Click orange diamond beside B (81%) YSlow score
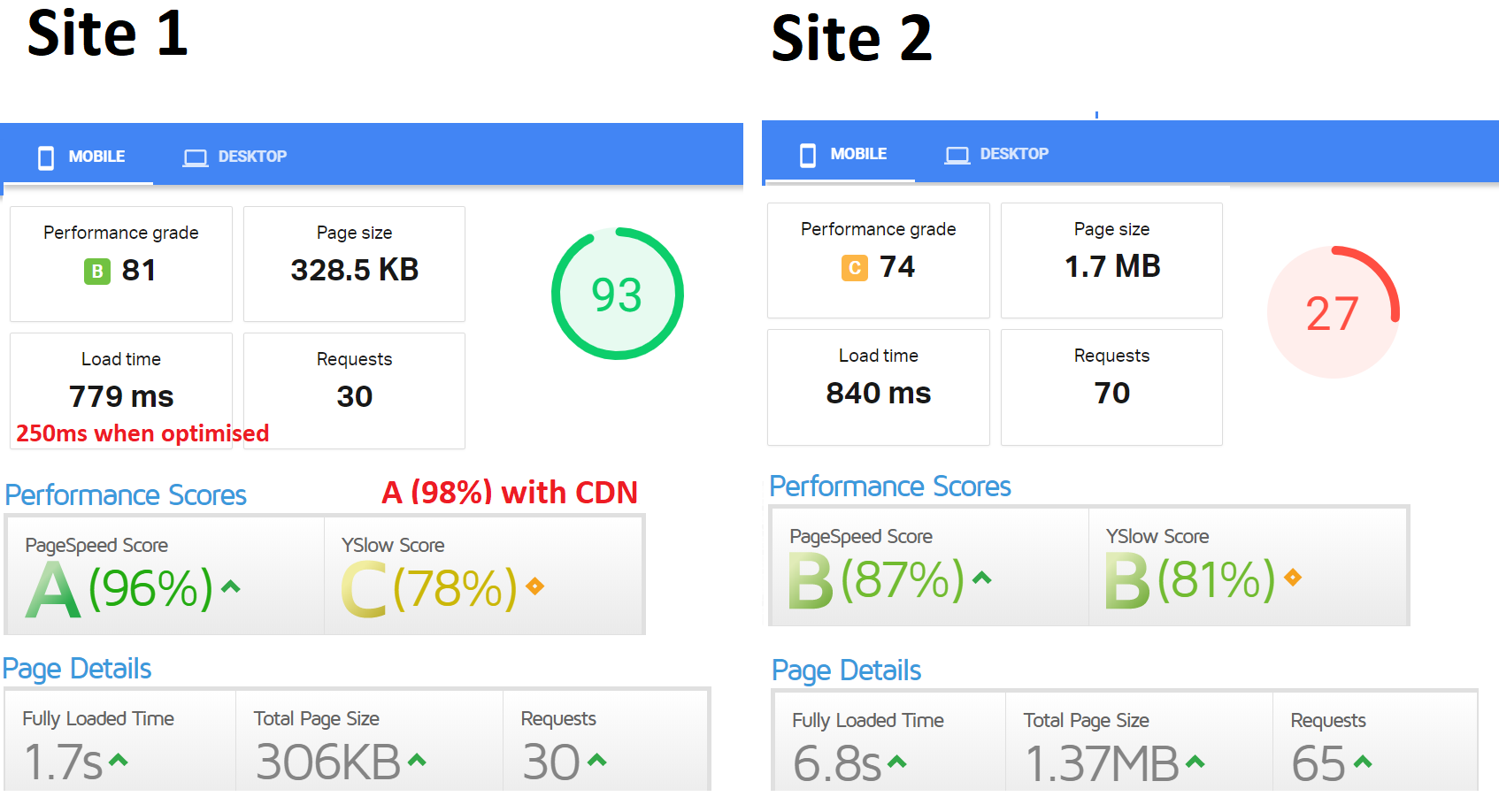1499x812 pixels. pos(1293,577)
